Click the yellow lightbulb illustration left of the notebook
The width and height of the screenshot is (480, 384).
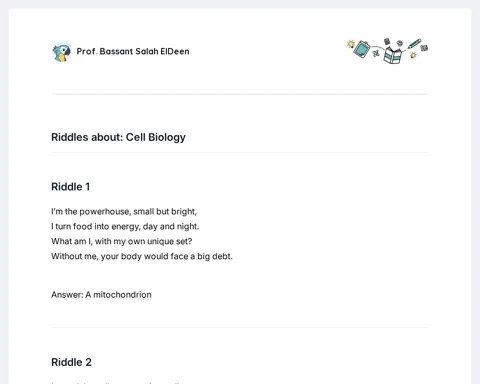(351, 44)
